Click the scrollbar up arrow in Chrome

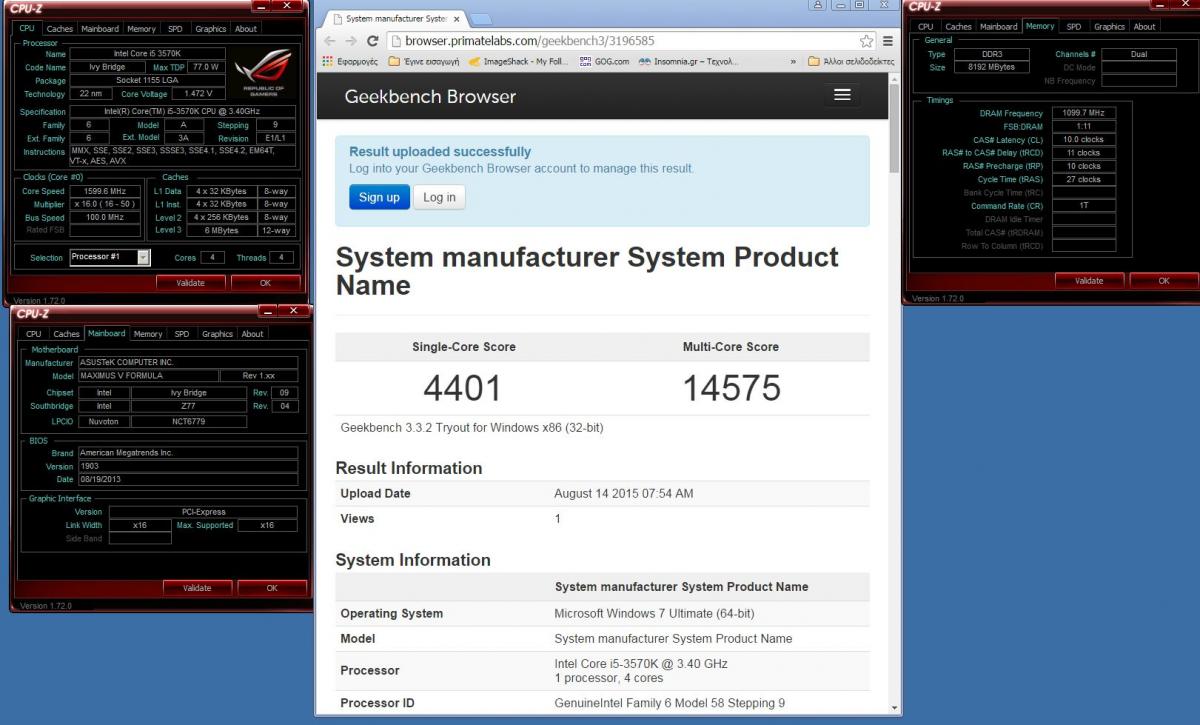click(894, 80)
